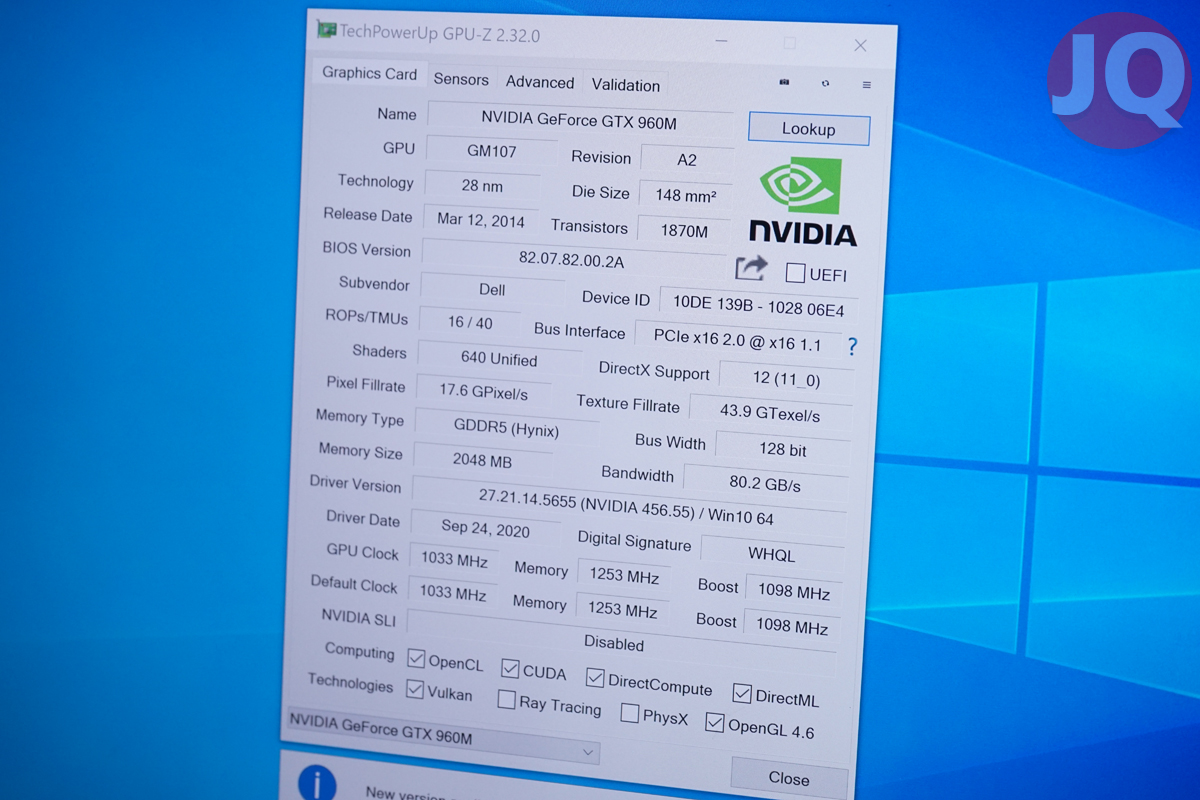Click the share BIOS export arrow icon
The image size is (1200, 800).
[751, 268]
